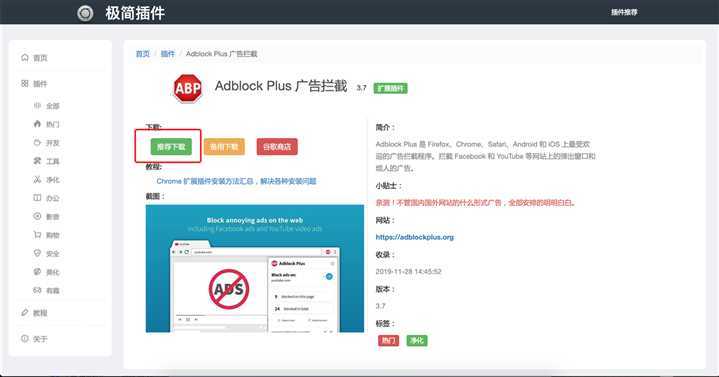719x377 pixels.
Task: Open the 热门 flame icon category
Action: point(38,124)
